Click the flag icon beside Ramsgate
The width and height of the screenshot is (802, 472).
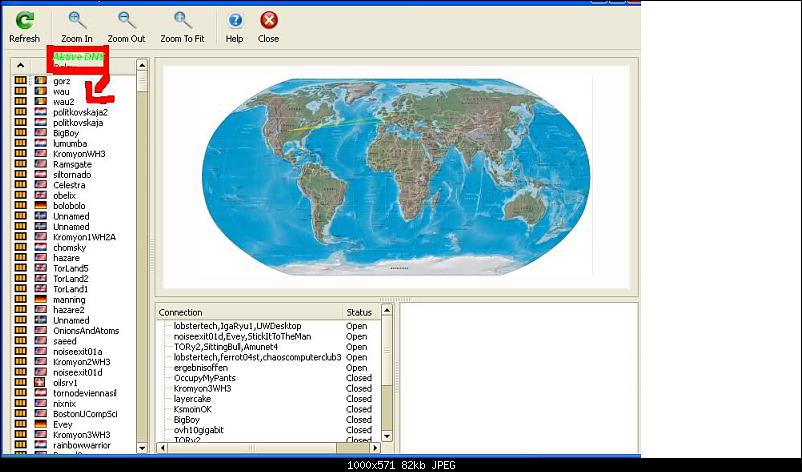[x=40, y=164]
